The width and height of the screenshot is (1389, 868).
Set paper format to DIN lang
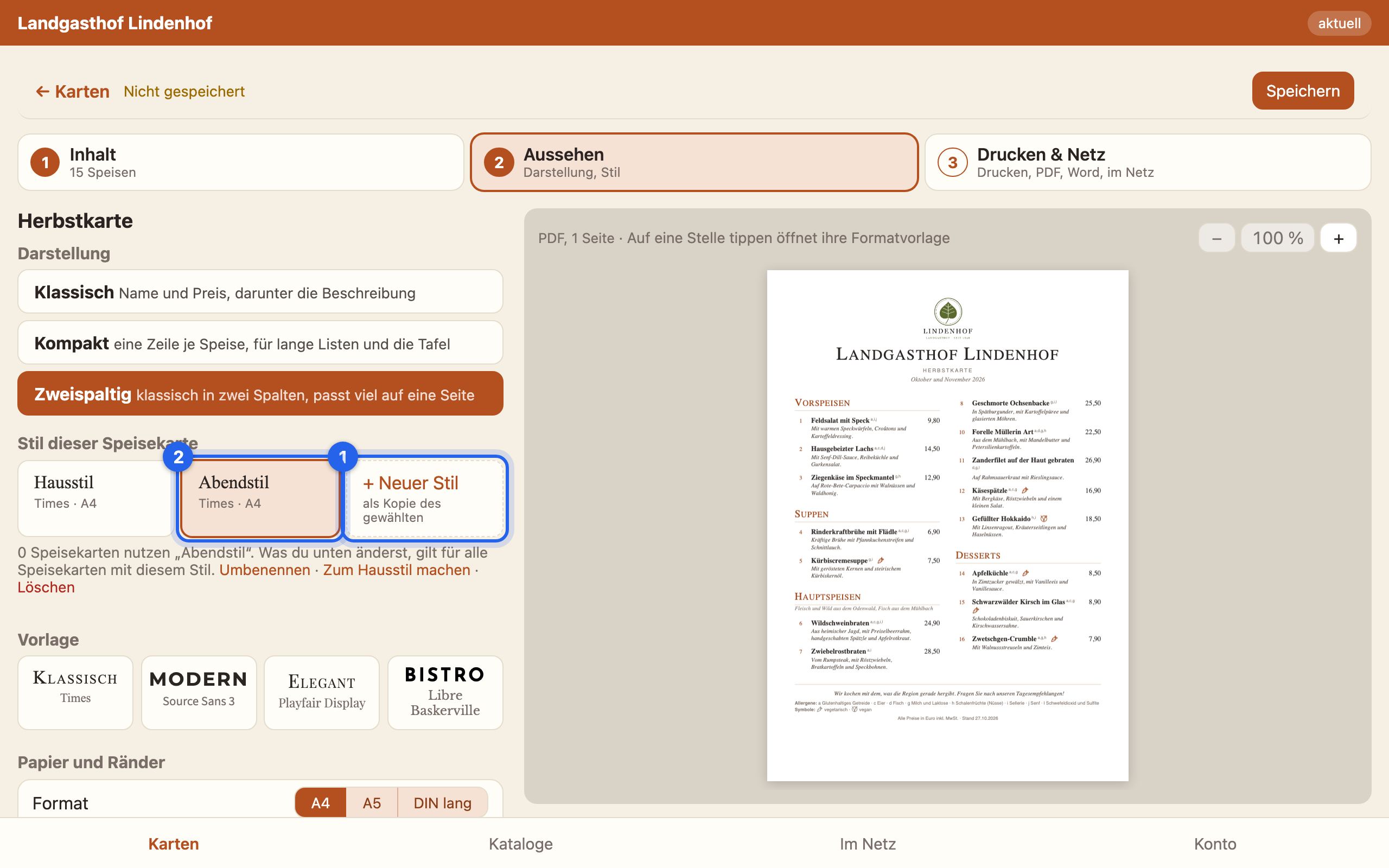[x=443, y=802]
